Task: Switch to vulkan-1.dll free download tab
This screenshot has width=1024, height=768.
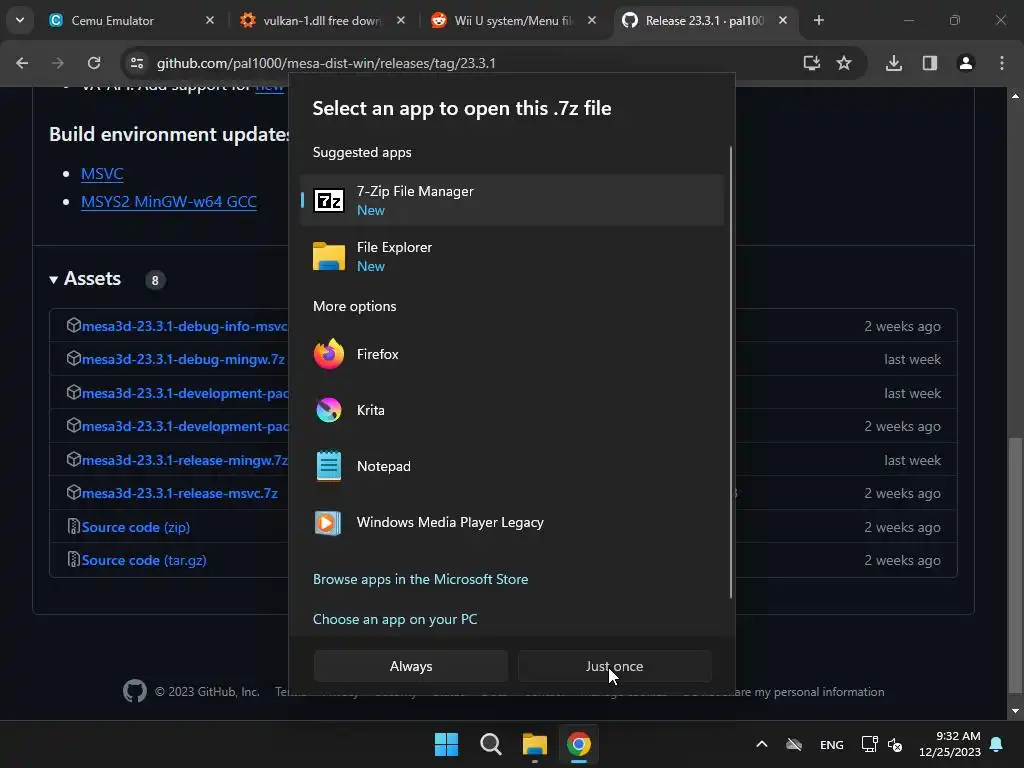Action: [x=323, y=20]
